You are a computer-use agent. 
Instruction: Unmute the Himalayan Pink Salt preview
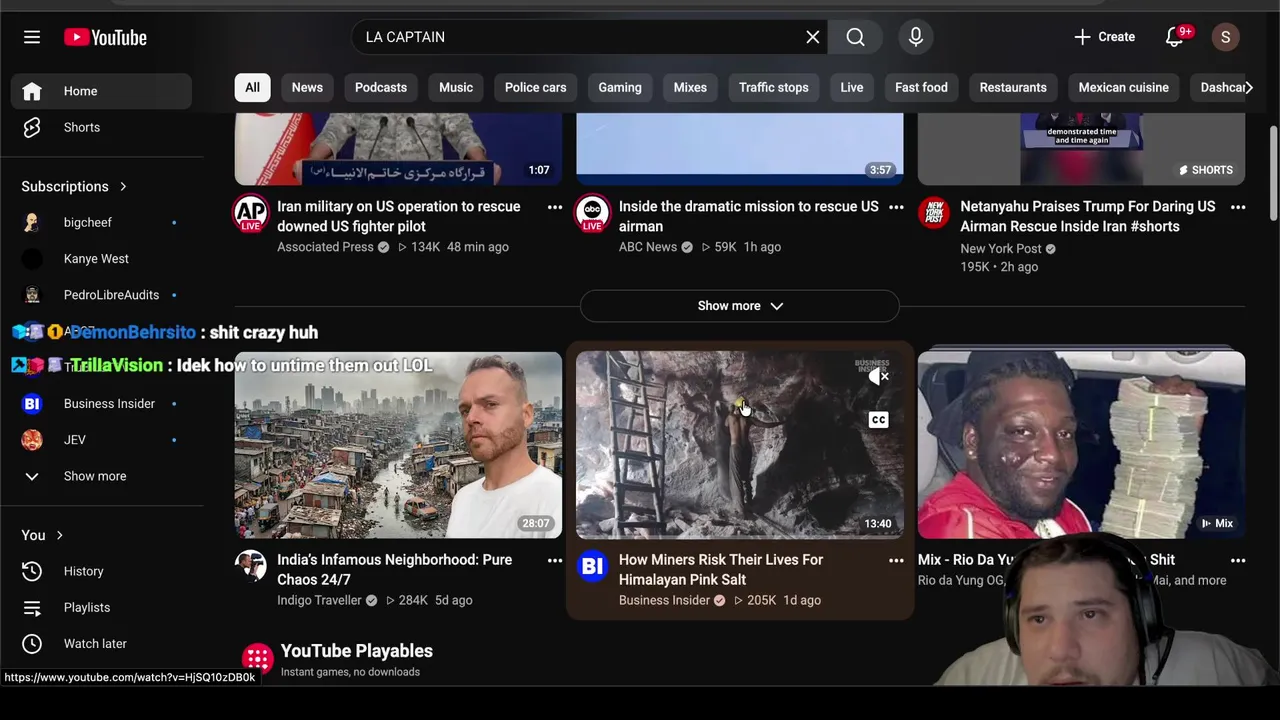tap(878, 376)
